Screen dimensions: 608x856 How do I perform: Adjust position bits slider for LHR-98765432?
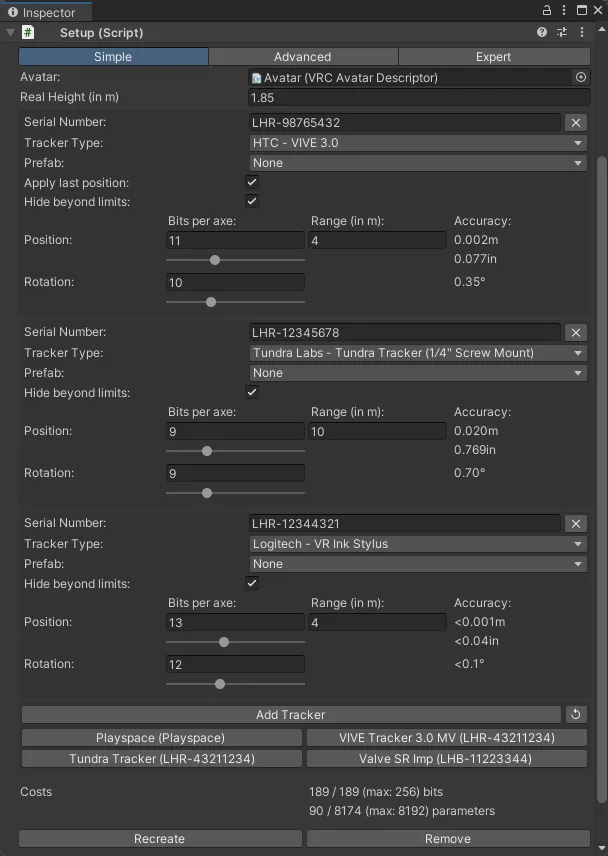pyautogui.click(x=235, y=260)
